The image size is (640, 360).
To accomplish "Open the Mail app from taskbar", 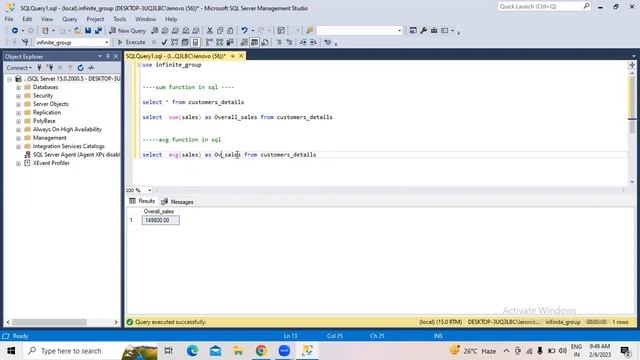I will (216, 351).
